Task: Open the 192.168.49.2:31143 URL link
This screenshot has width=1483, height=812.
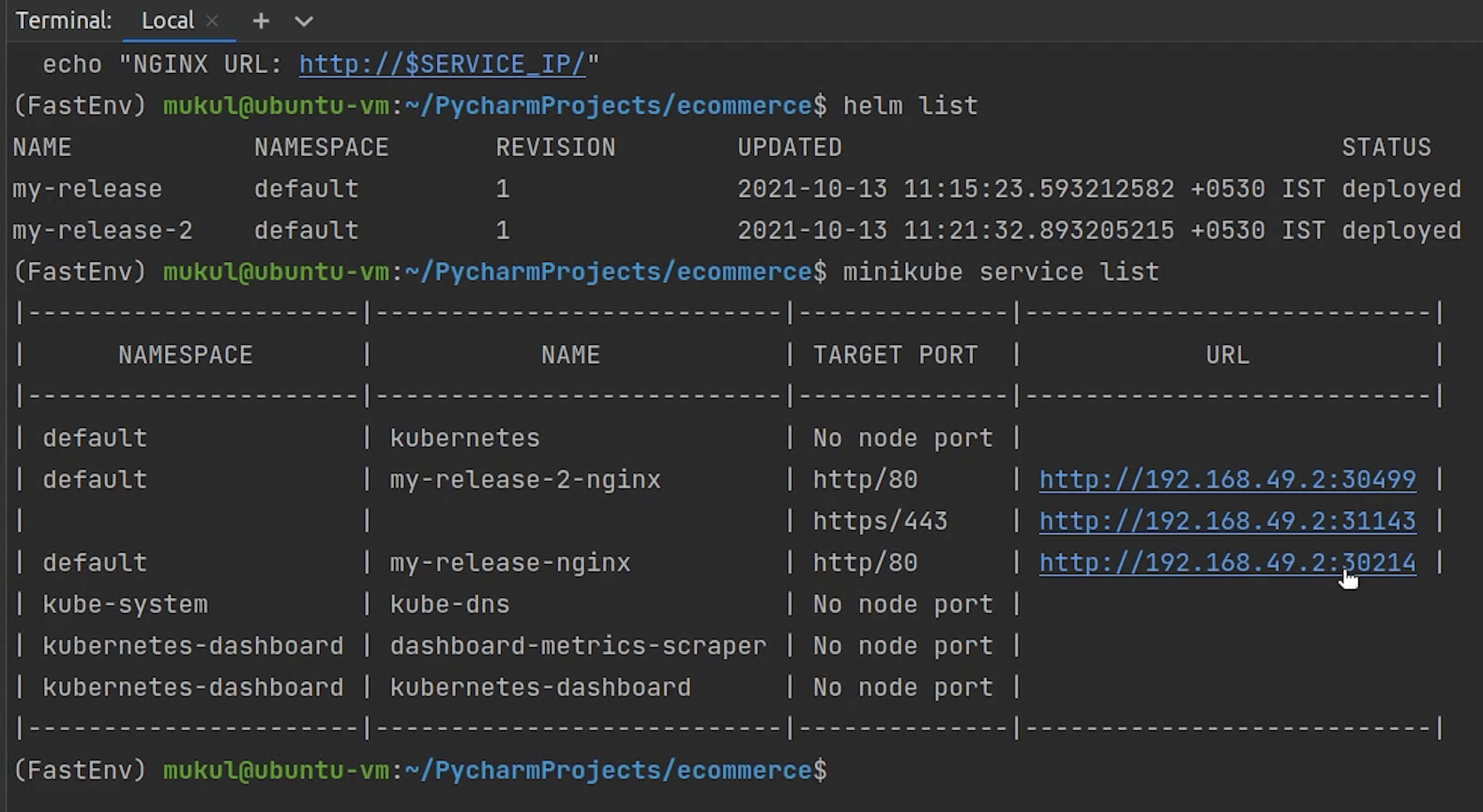Action: (x=1227, y=522)
